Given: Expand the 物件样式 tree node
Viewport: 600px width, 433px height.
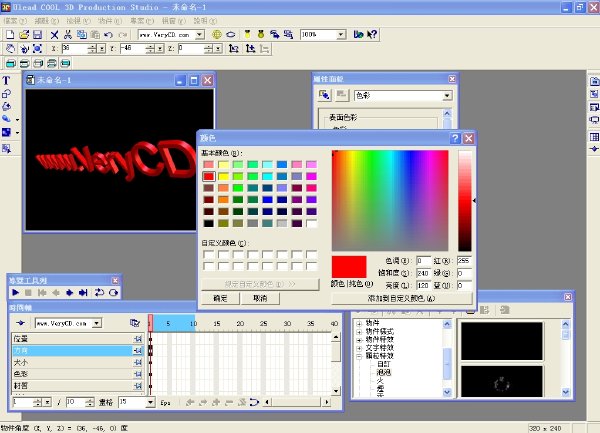Looking at the screenshot, I should [x=359, y=332].
